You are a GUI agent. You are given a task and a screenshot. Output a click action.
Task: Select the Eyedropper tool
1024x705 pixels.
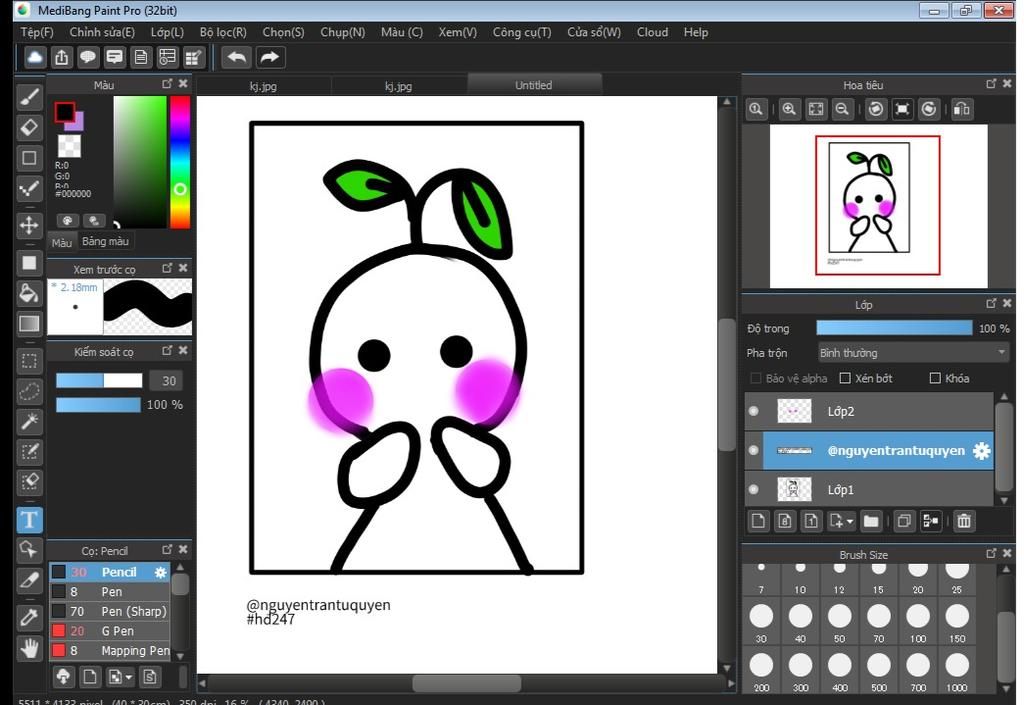(x=29, y=616)
